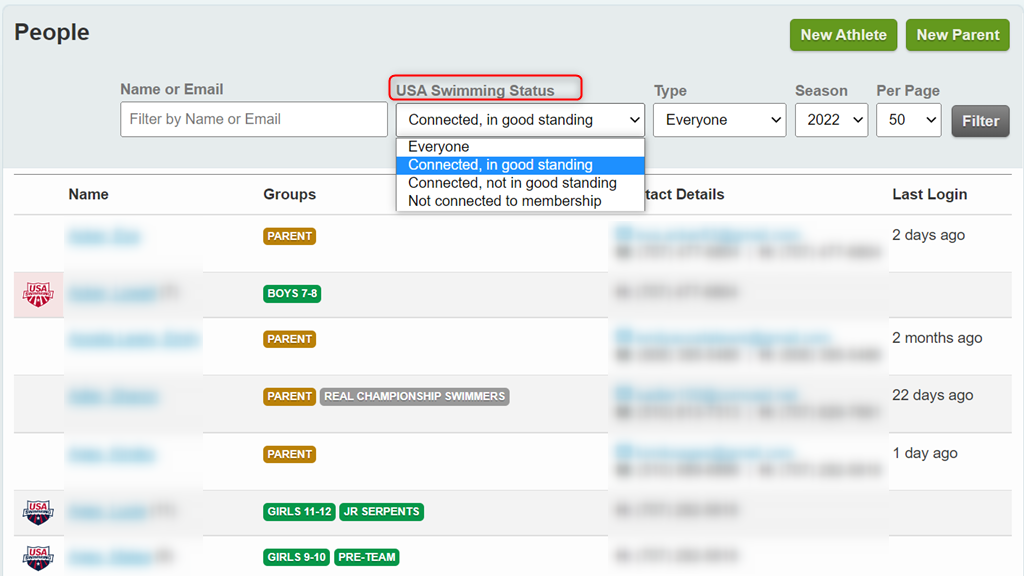Click the JR SERPENTS group tag
This screenshot has height=576, width=1024.
coord(381,511)
